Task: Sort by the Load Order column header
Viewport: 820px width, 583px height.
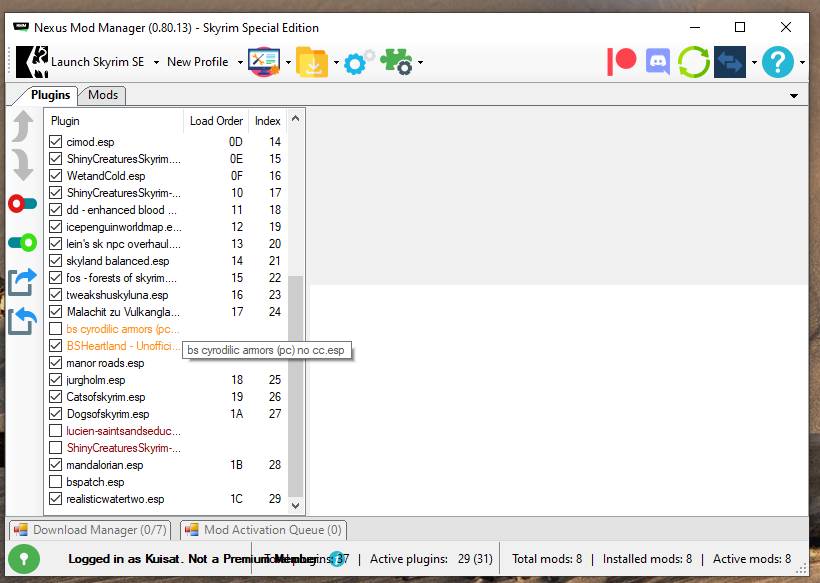Action: pos(216,121)
